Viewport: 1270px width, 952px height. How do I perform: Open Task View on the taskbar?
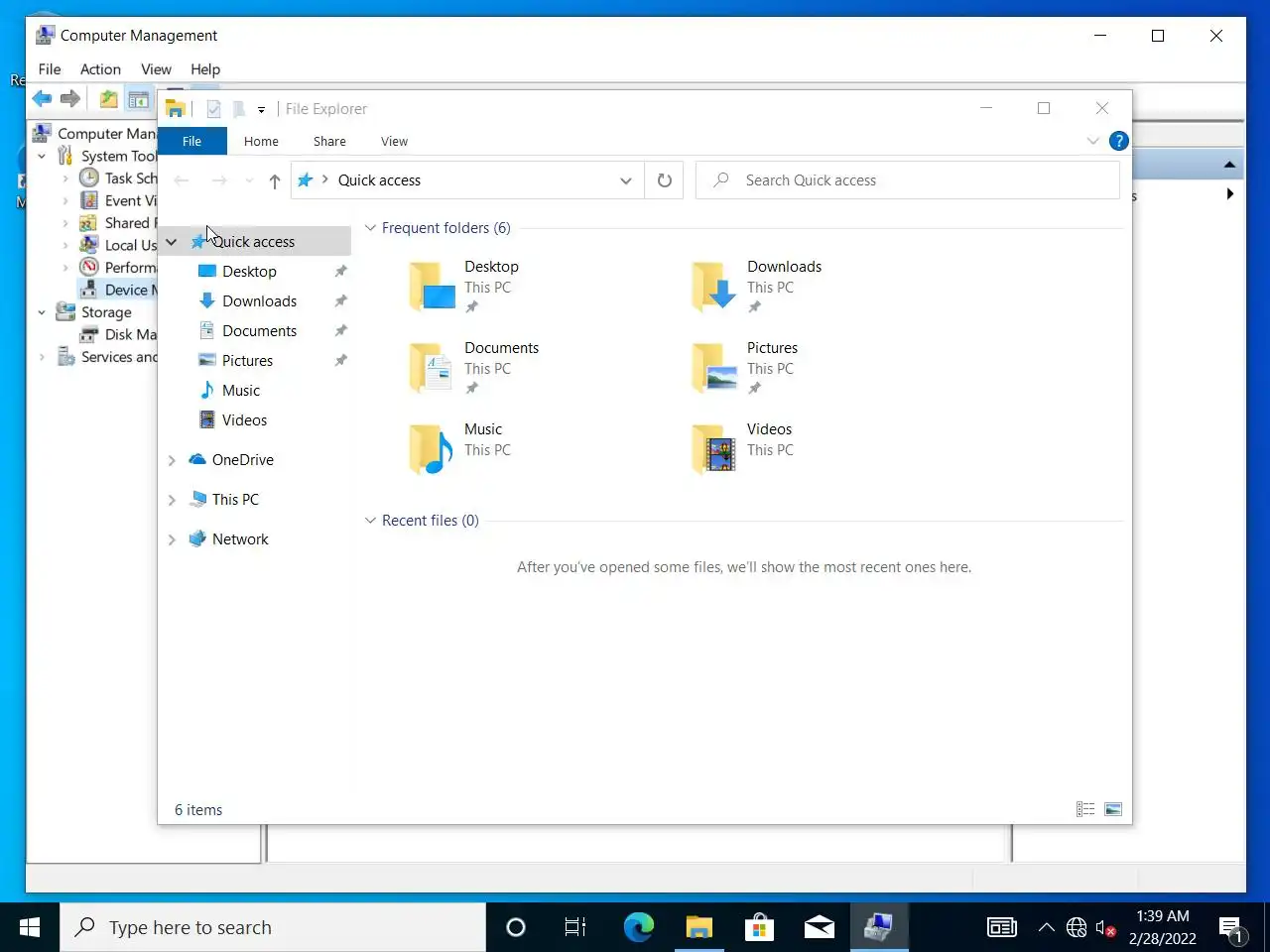[x=575, y=927]
